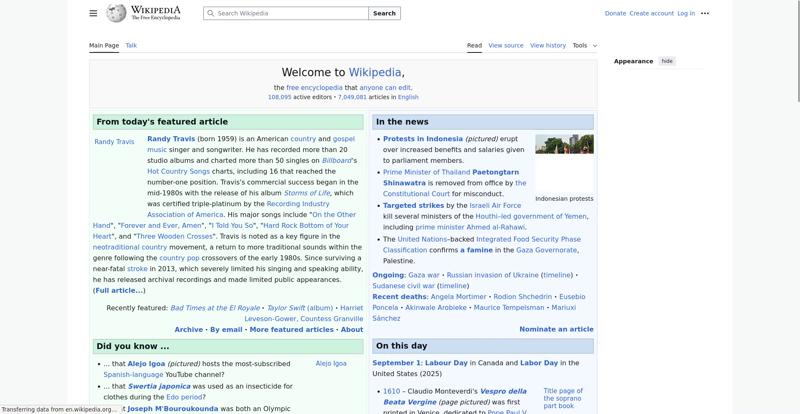The height and width of the screenshot is (414, 800).
Task: Open the Create account link
Action: tap(652, 13)
